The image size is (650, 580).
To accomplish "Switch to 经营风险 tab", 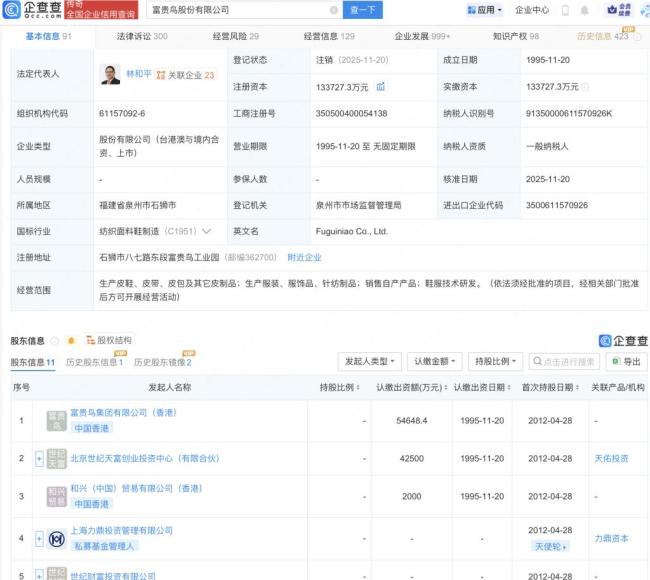I will click(x=235, y=36).
